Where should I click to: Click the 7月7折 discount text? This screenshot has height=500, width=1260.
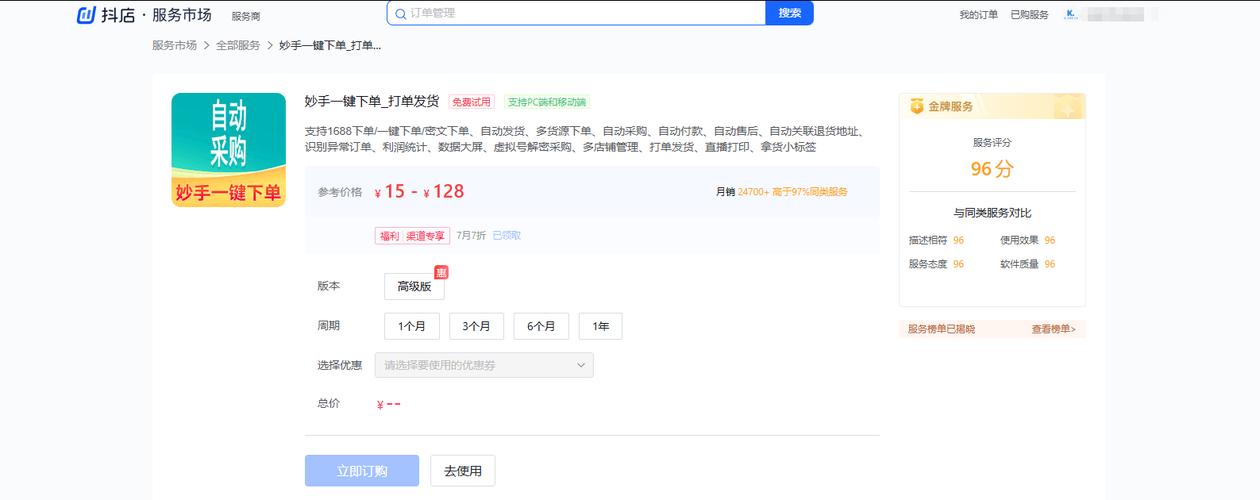tap(471, 236)
